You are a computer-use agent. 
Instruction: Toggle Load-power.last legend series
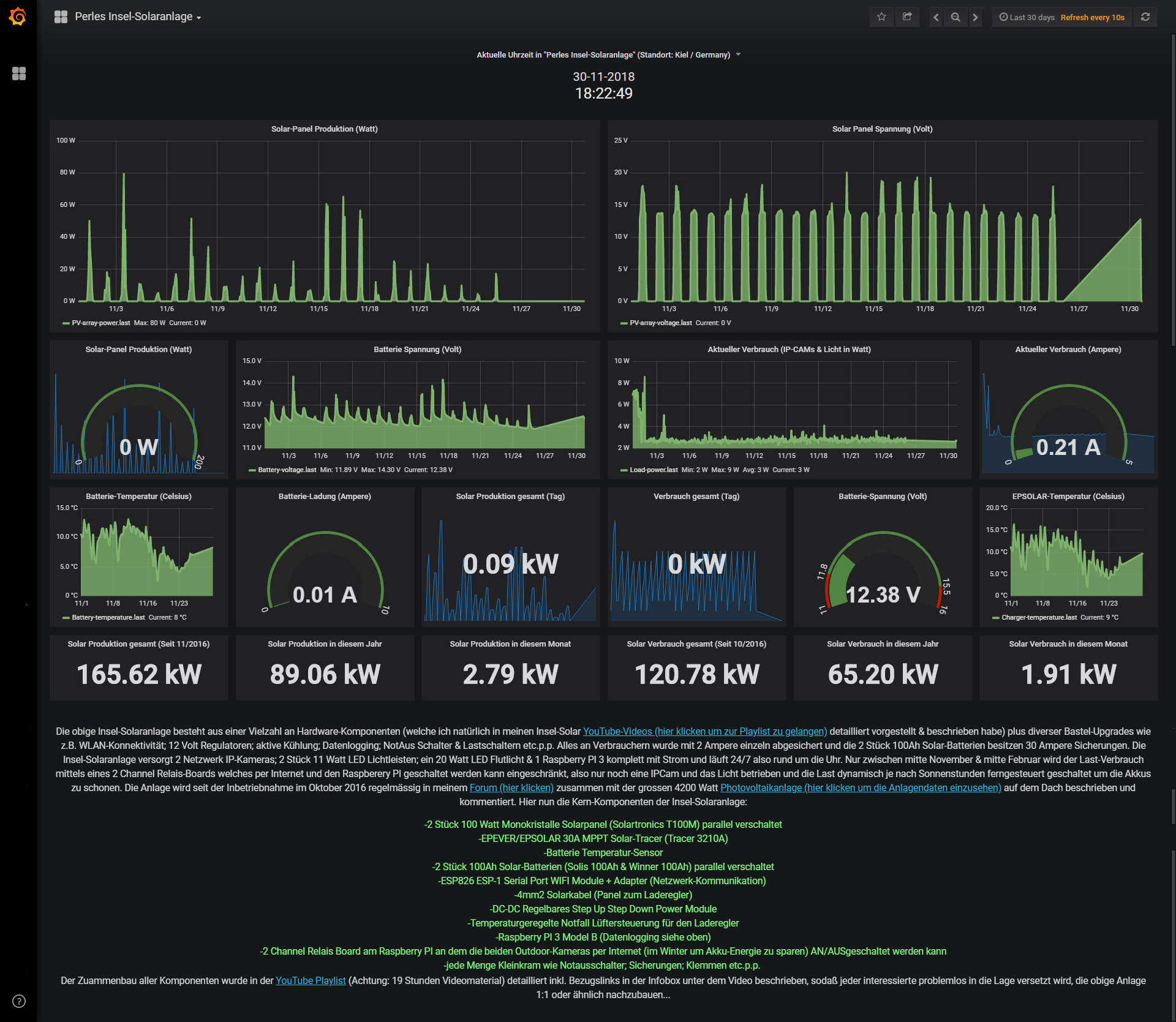pyautogui.click(x=654, y=470)
